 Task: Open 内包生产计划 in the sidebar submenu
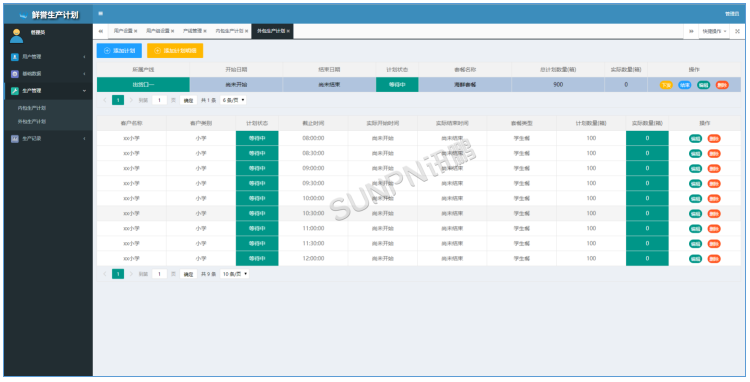pyautogui.click(x=32, y=108)
